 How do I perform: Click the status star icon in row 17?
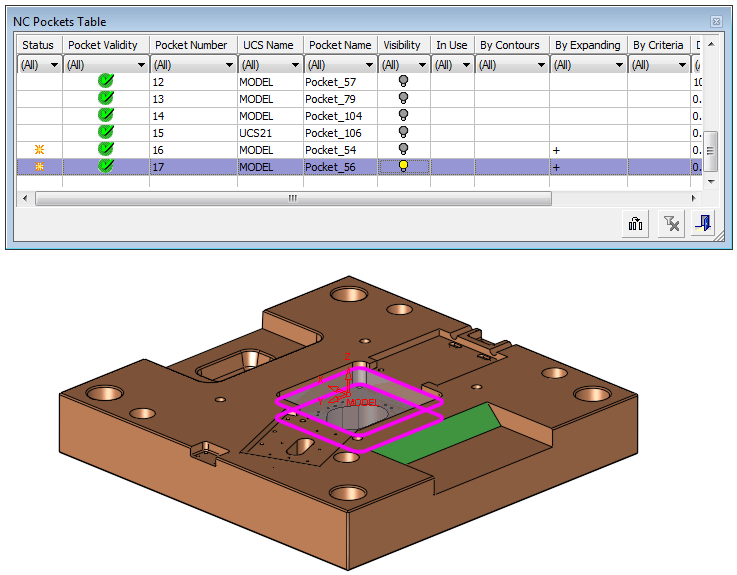(40, 167)
